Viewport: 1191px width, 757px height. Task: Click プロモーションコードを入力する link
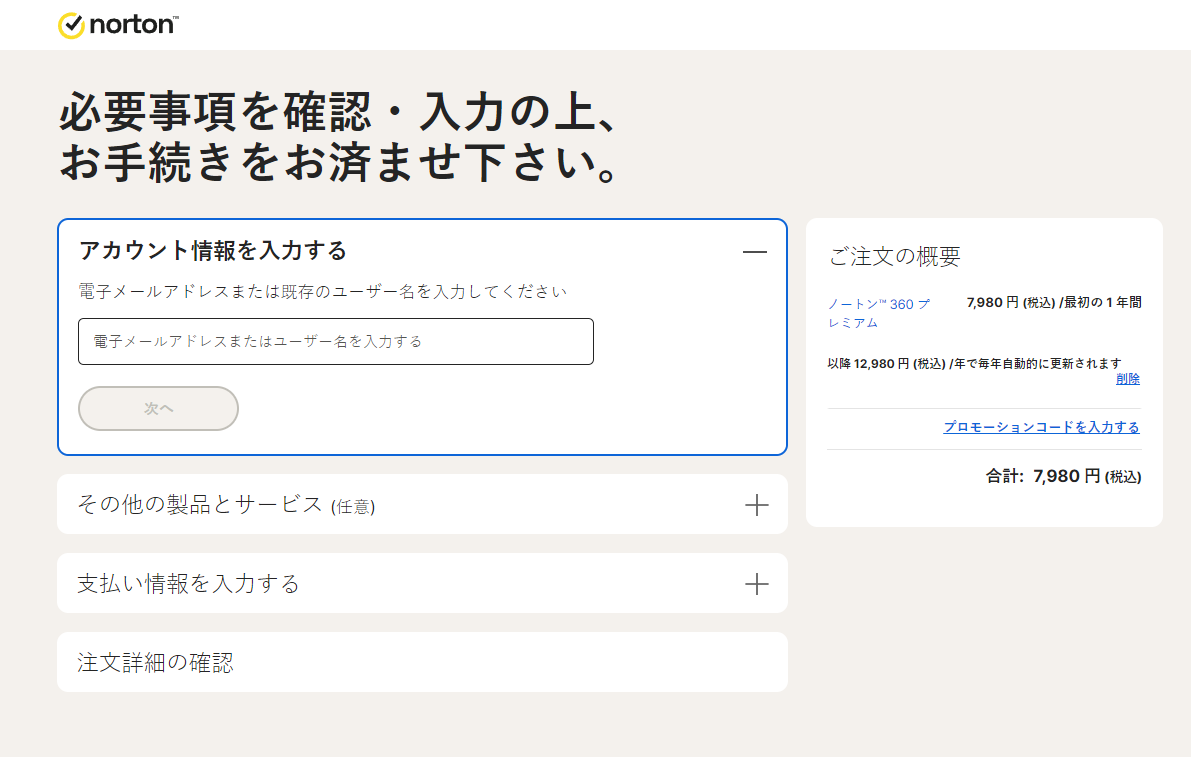[x=1041, y=427]
